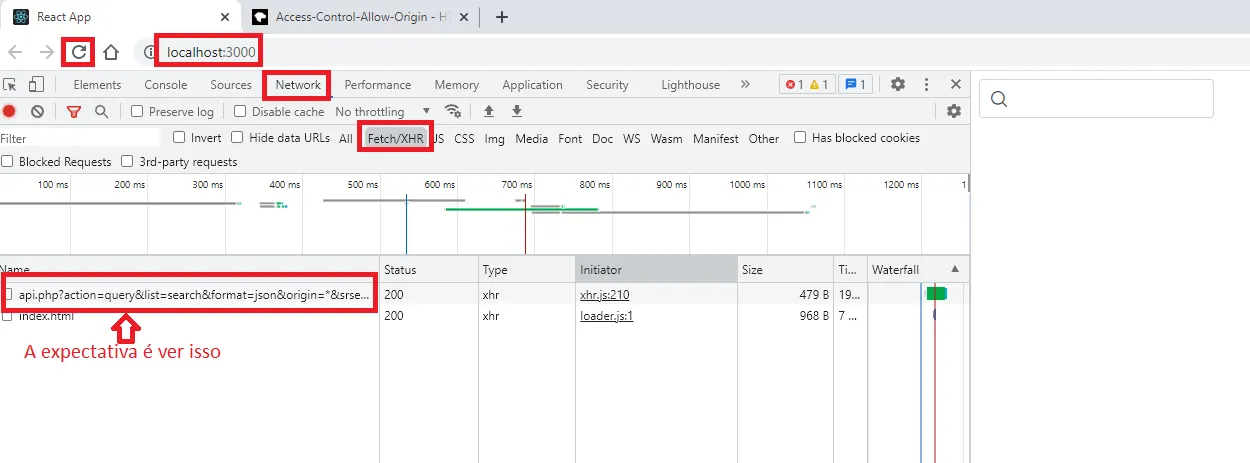Viewport: 1250px width, 463px height.
Task: Filter requests by Media
Action: pyautogui.click(x=532, y=139)
